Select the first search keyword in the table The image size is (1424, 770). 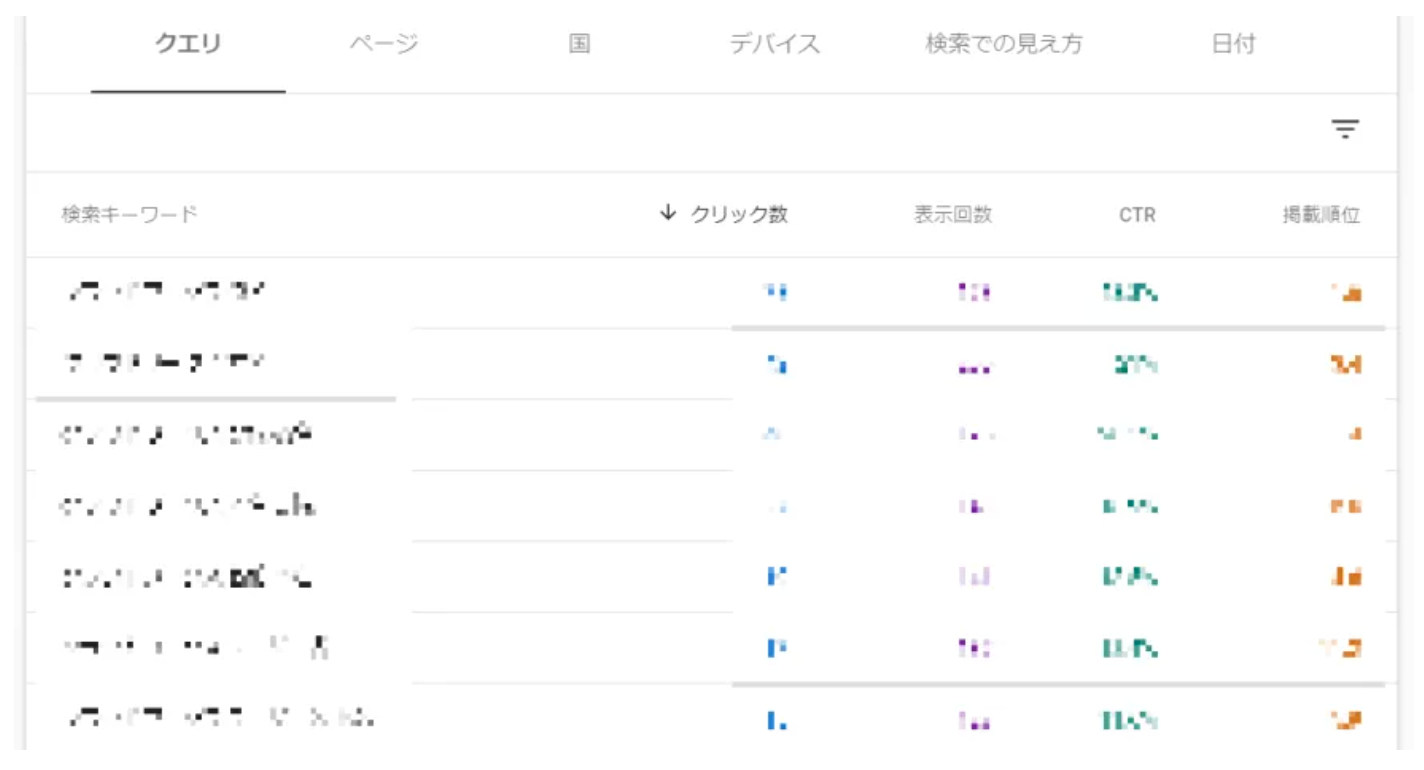[x=166, y=292]
